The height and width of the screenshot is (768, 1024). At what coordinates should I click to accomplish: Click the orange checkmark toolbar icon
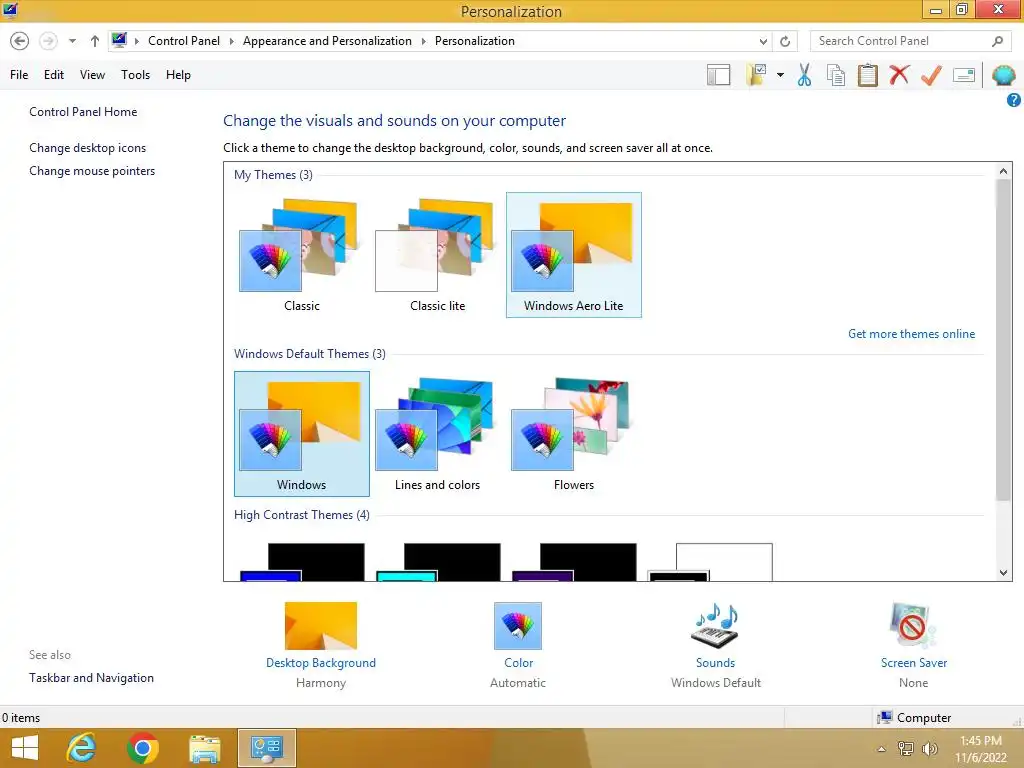931,75
